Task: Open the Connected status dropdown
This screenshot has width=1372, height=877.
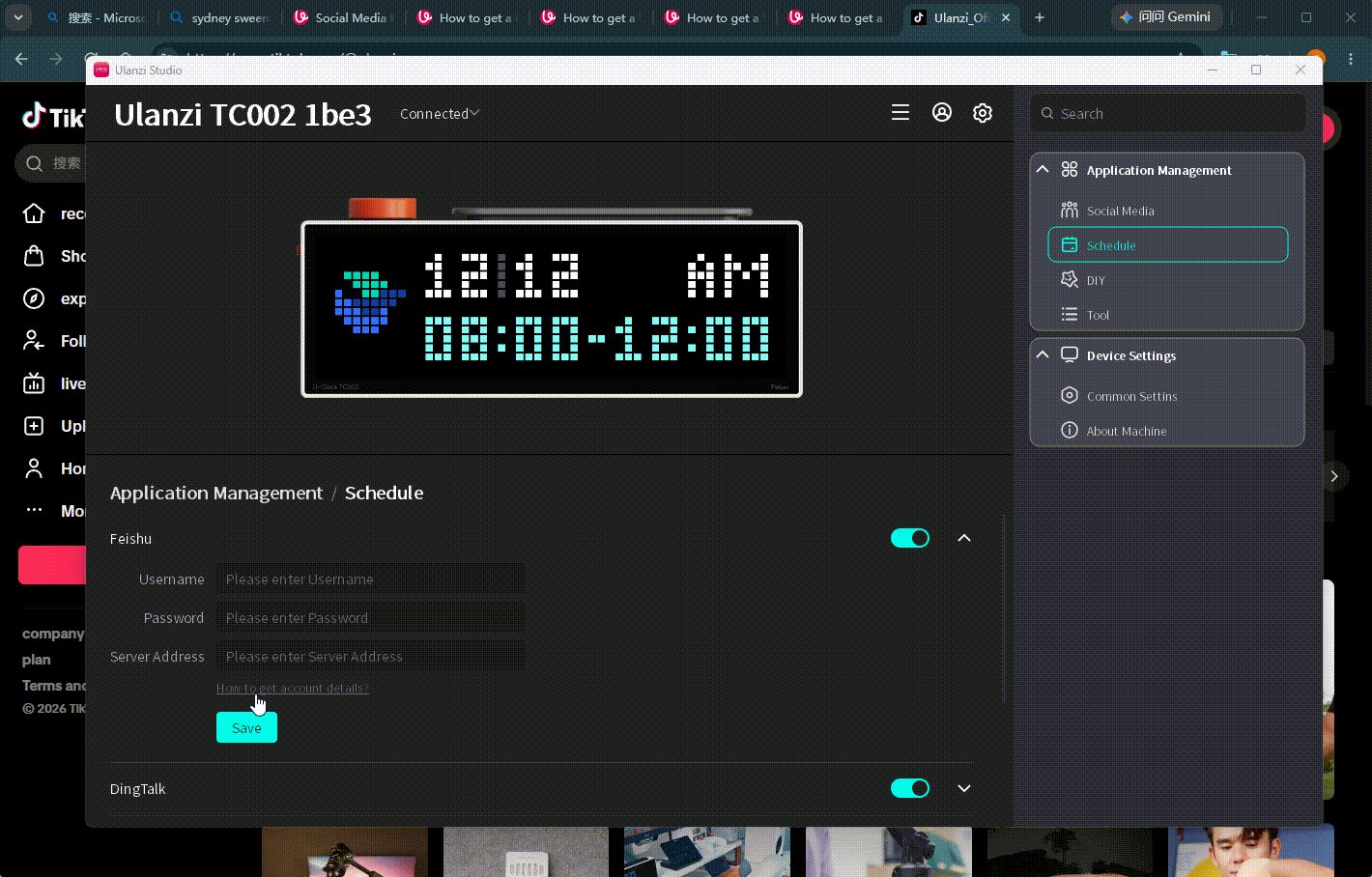Action: tap(440, 114)
